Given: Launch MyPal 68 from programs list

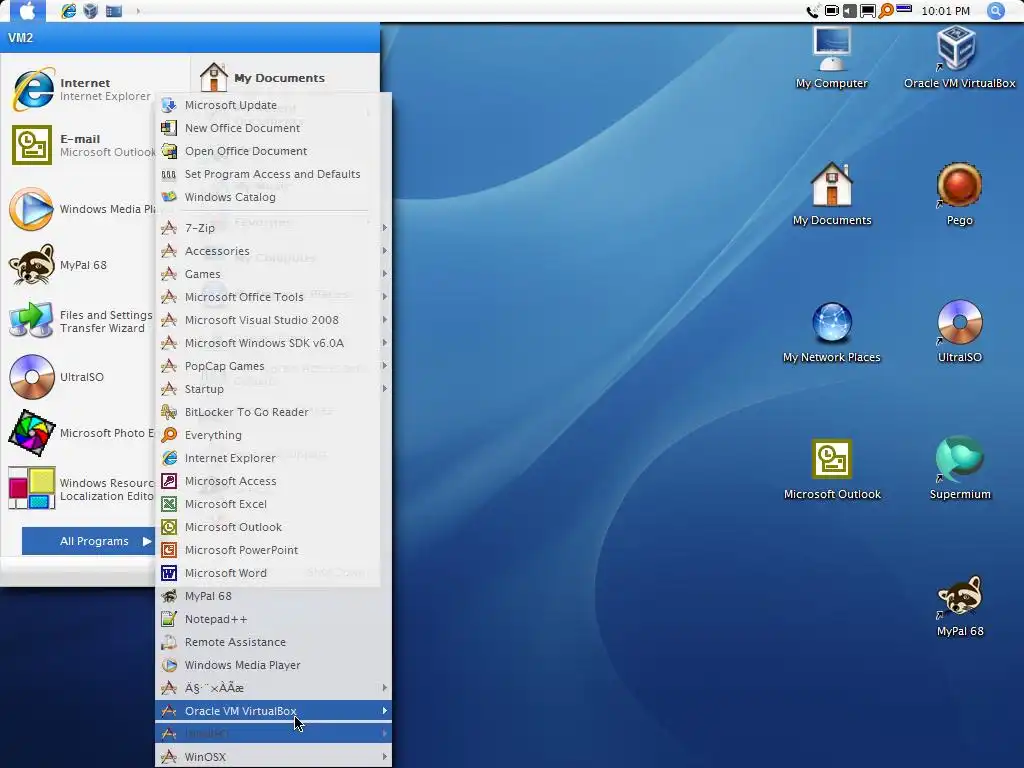Looking at the screenshot, I should click(273, 596).
